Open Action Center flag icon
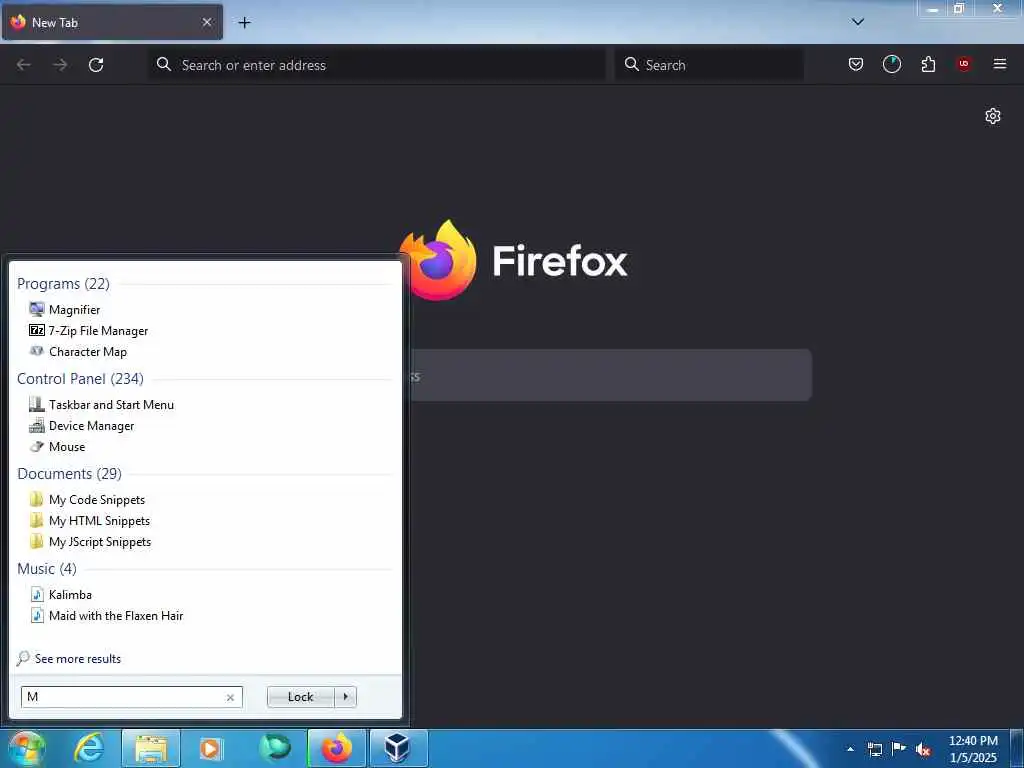Screen dimensions: 1024x768 pos(899,748)
